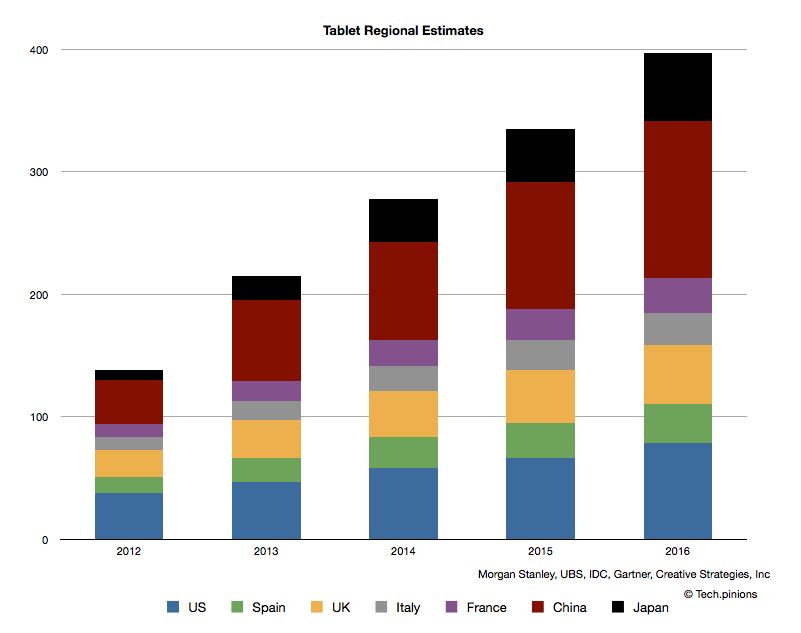
Task: Select the "Italy" legend label text
Action: [x=408, y=607]
